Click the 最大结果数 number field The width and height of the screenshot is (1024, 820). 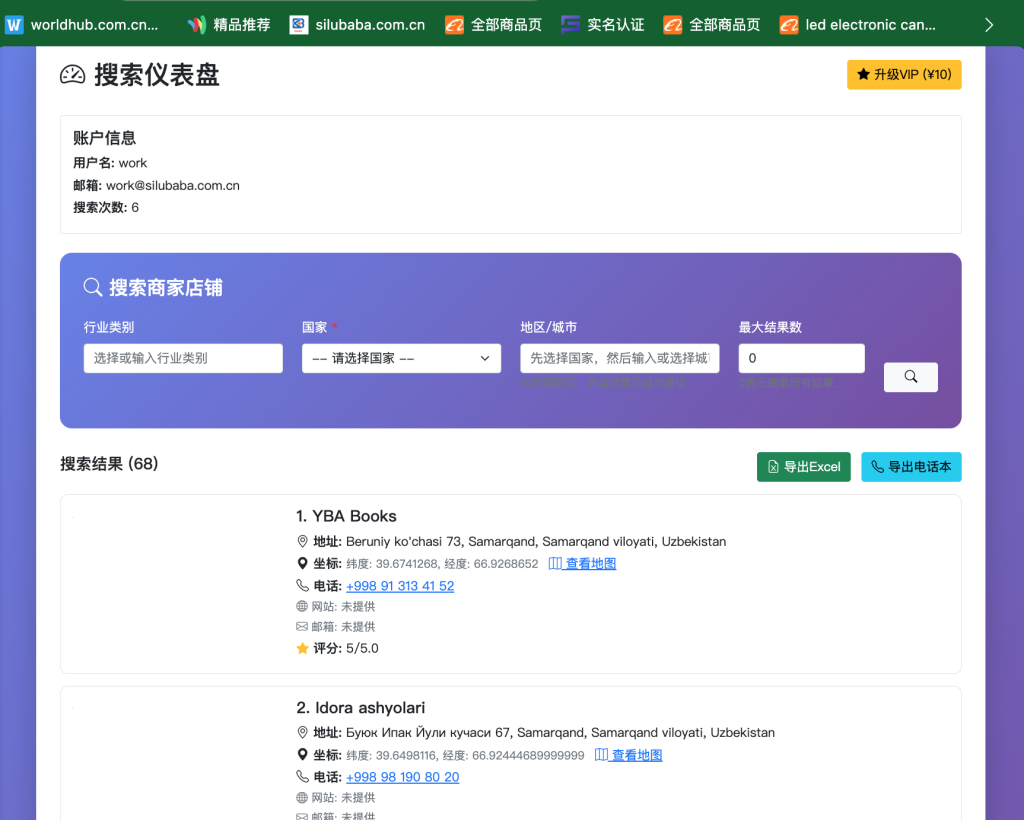coord(801,358)
